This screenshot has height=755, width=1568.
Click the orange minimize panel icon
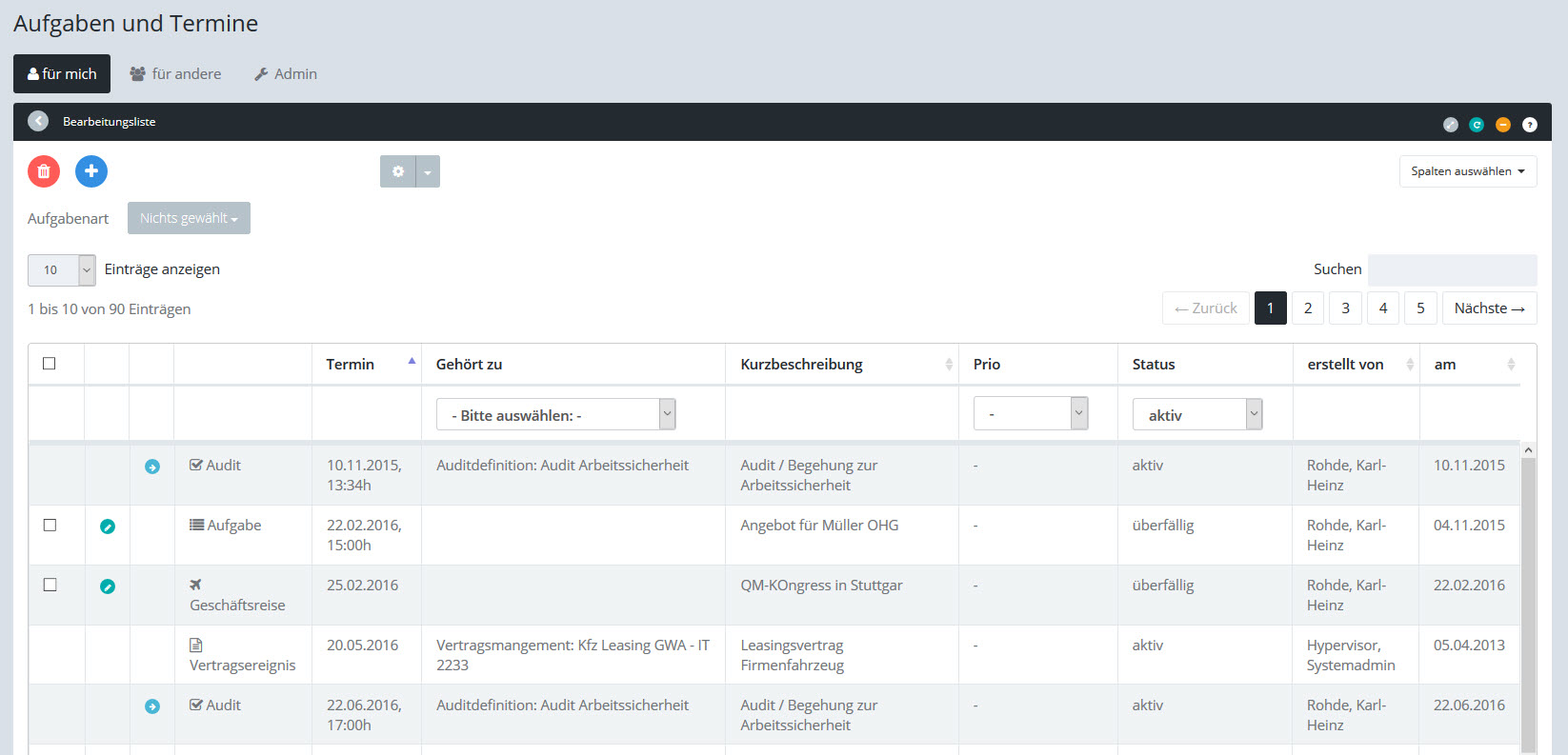point(1502,125)
